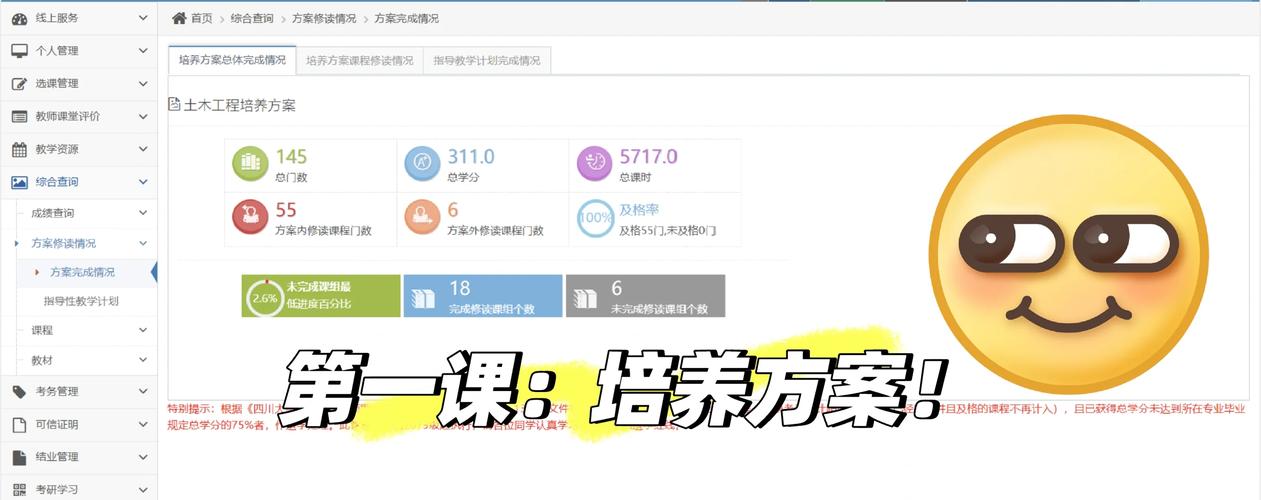1261x500 pixels.
Task: Expand the 考务管理 chevron
Action: click(143, 391)
